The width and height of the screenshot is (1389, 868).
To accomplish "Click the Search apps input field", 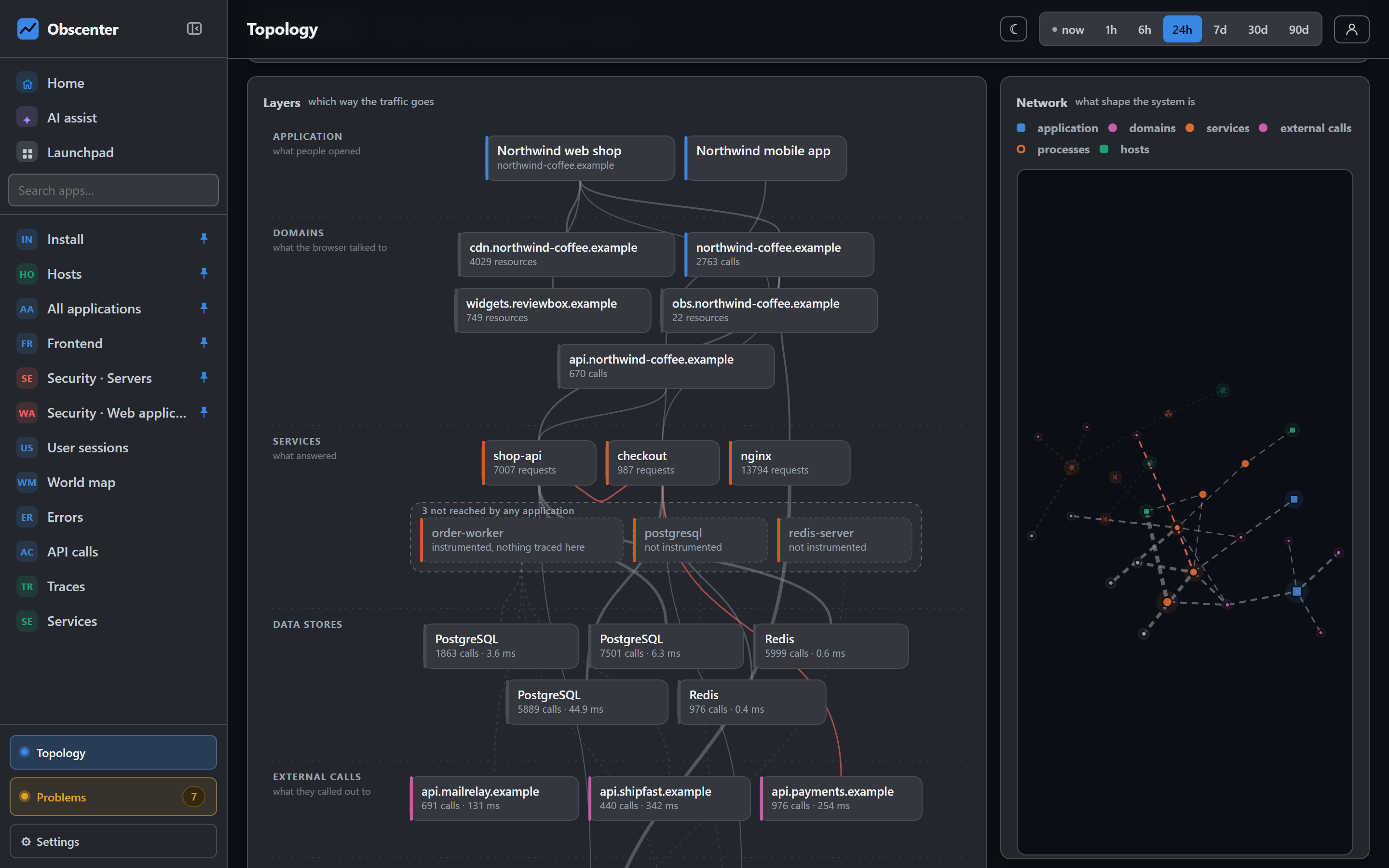I will point(113,190).
